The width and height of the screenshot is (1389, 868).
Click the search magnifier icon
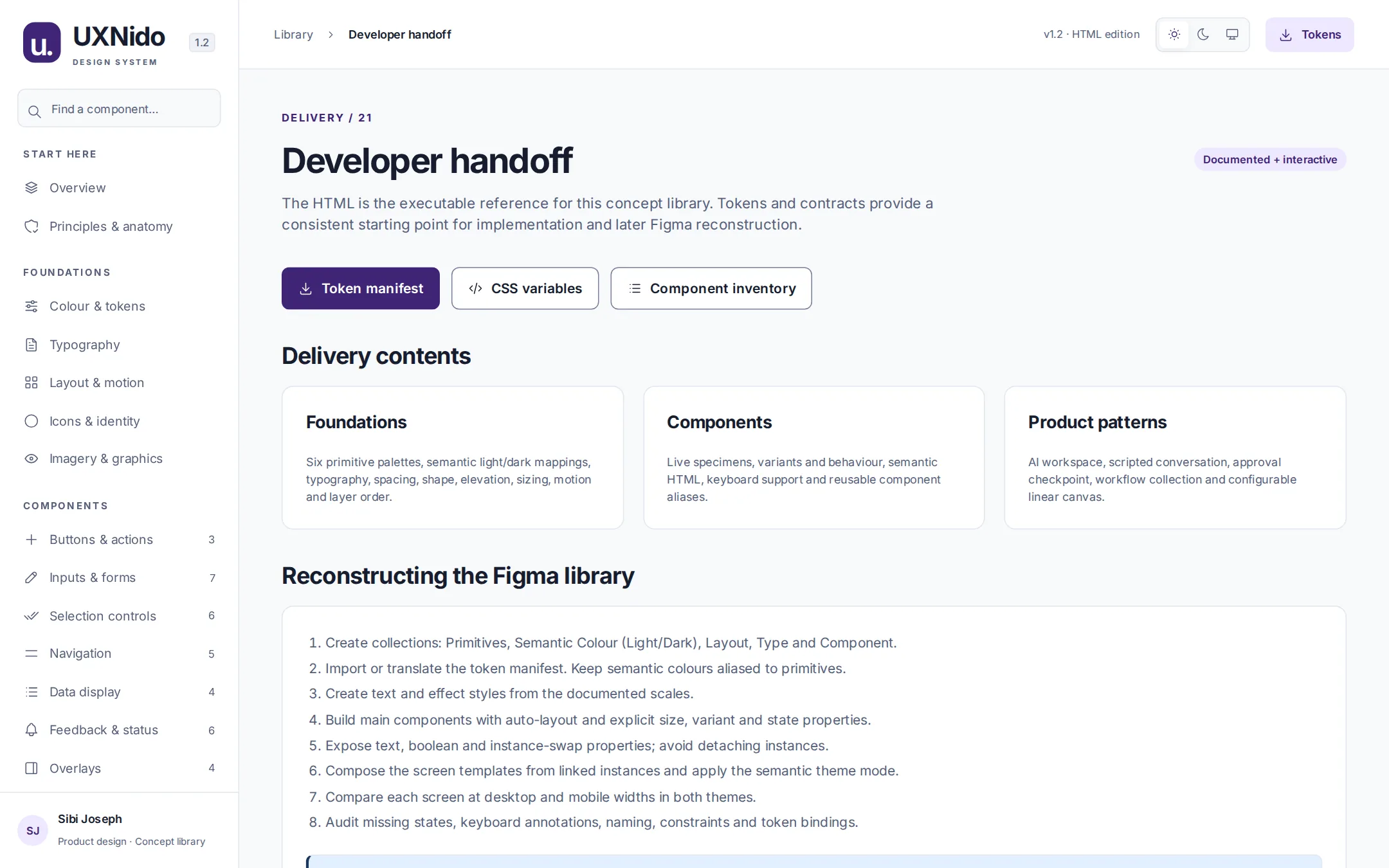click(35, 111)
